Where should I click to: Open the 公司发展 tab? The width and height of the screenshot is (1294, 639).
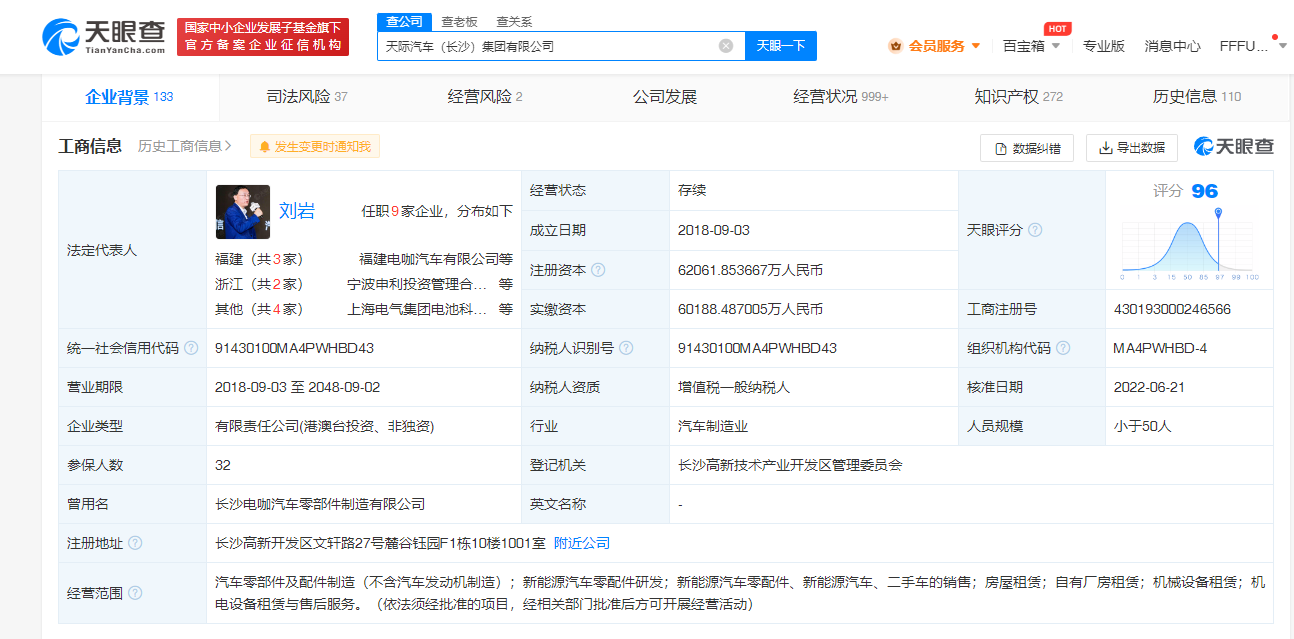[x=664, y=97]
